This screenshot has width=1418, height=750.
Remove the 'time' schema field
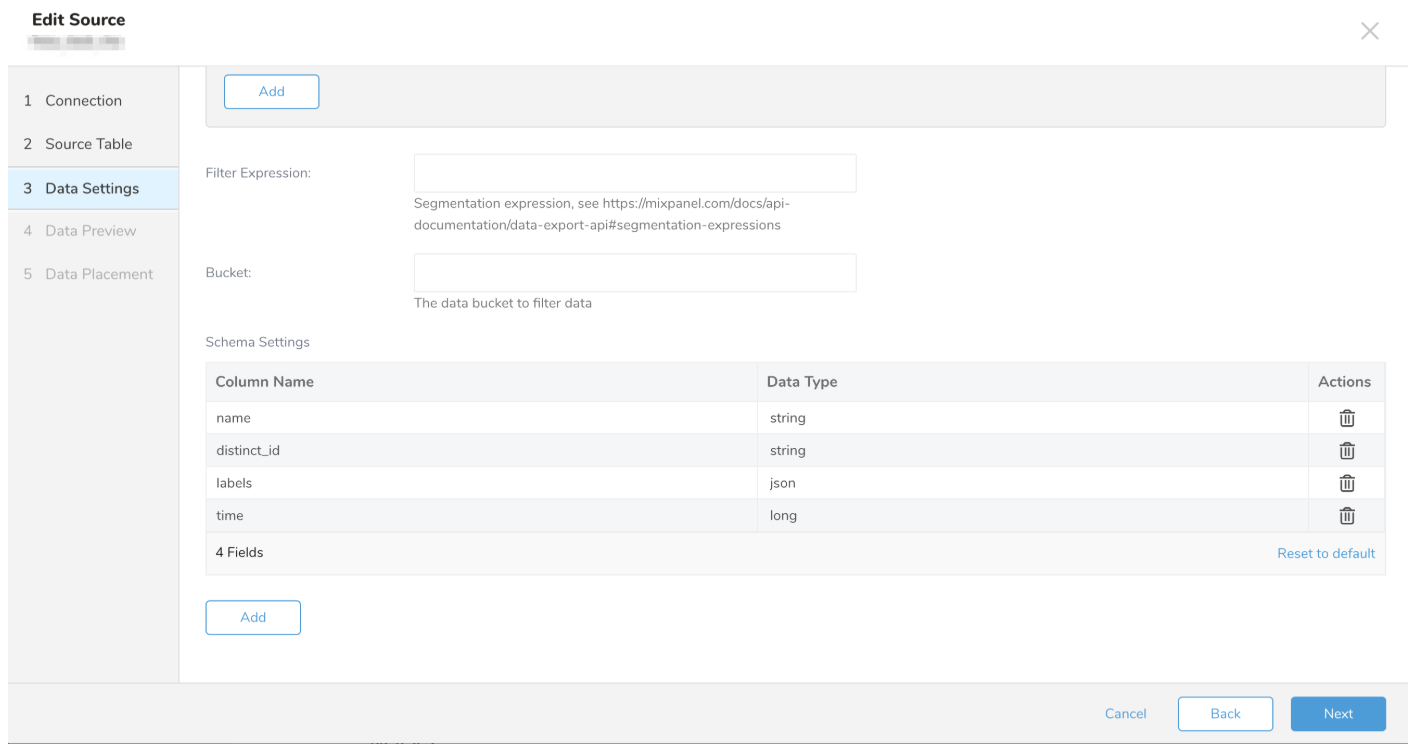pyautogui.click(x=1346, y=516)
